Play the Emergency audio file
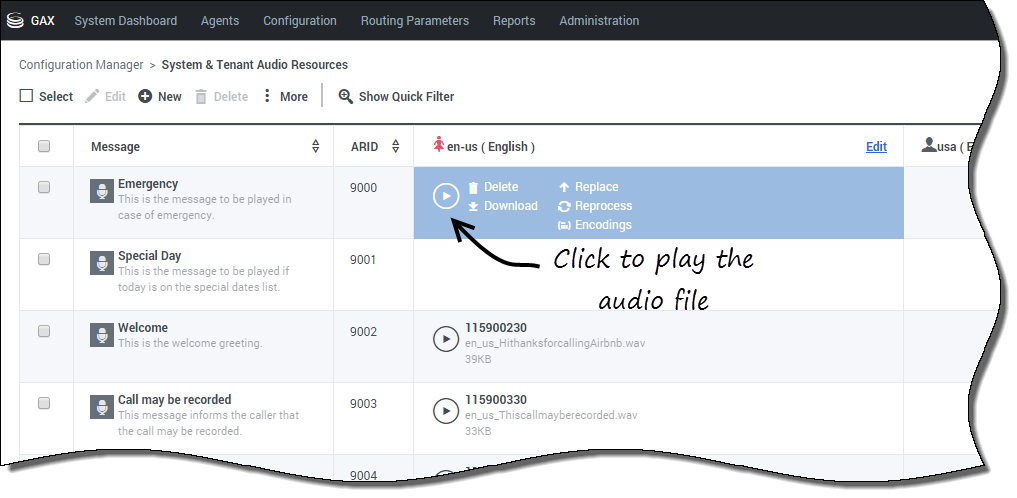The image size is (1017, 498). pos(446,196)
